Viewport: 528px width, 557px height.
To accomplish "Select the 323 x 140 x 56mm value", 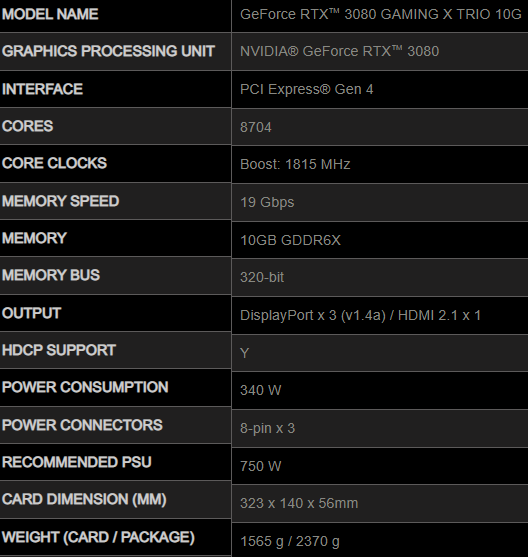I will coord(299,503).
